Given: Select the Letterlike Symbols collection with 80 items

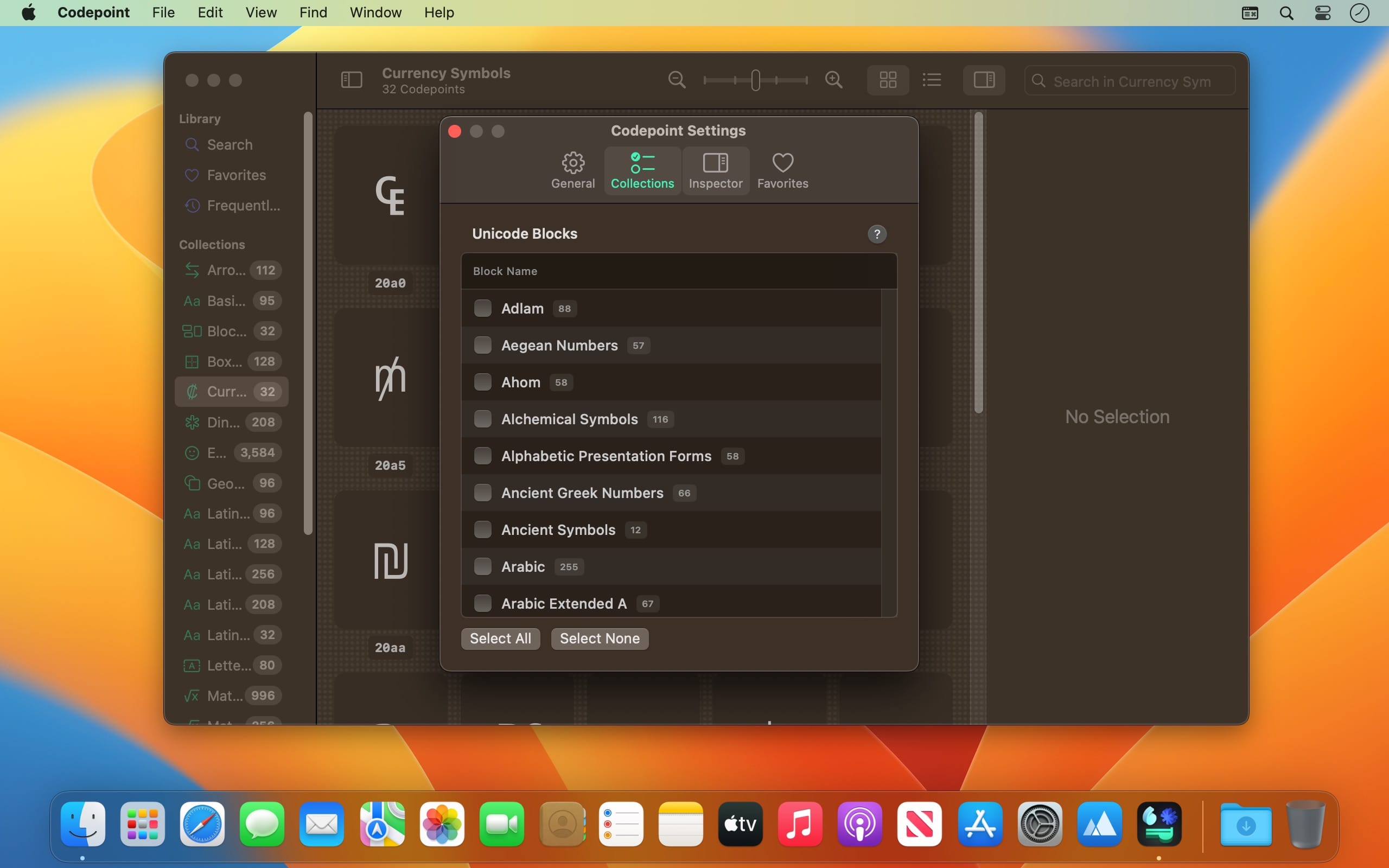Looking at the screenshot, I should click(x=231, y=665).
